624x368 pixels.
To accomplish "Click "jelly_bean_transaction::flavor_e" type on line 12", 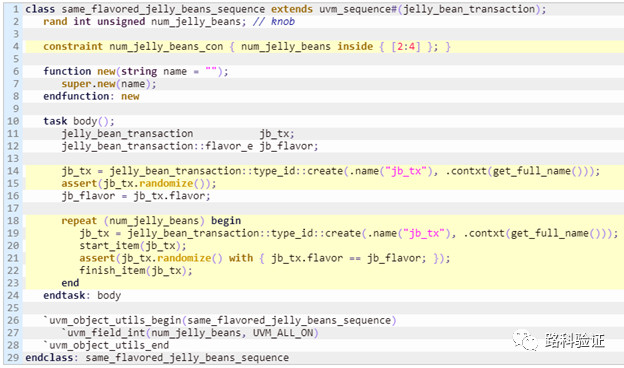I will tap(157, 146).
